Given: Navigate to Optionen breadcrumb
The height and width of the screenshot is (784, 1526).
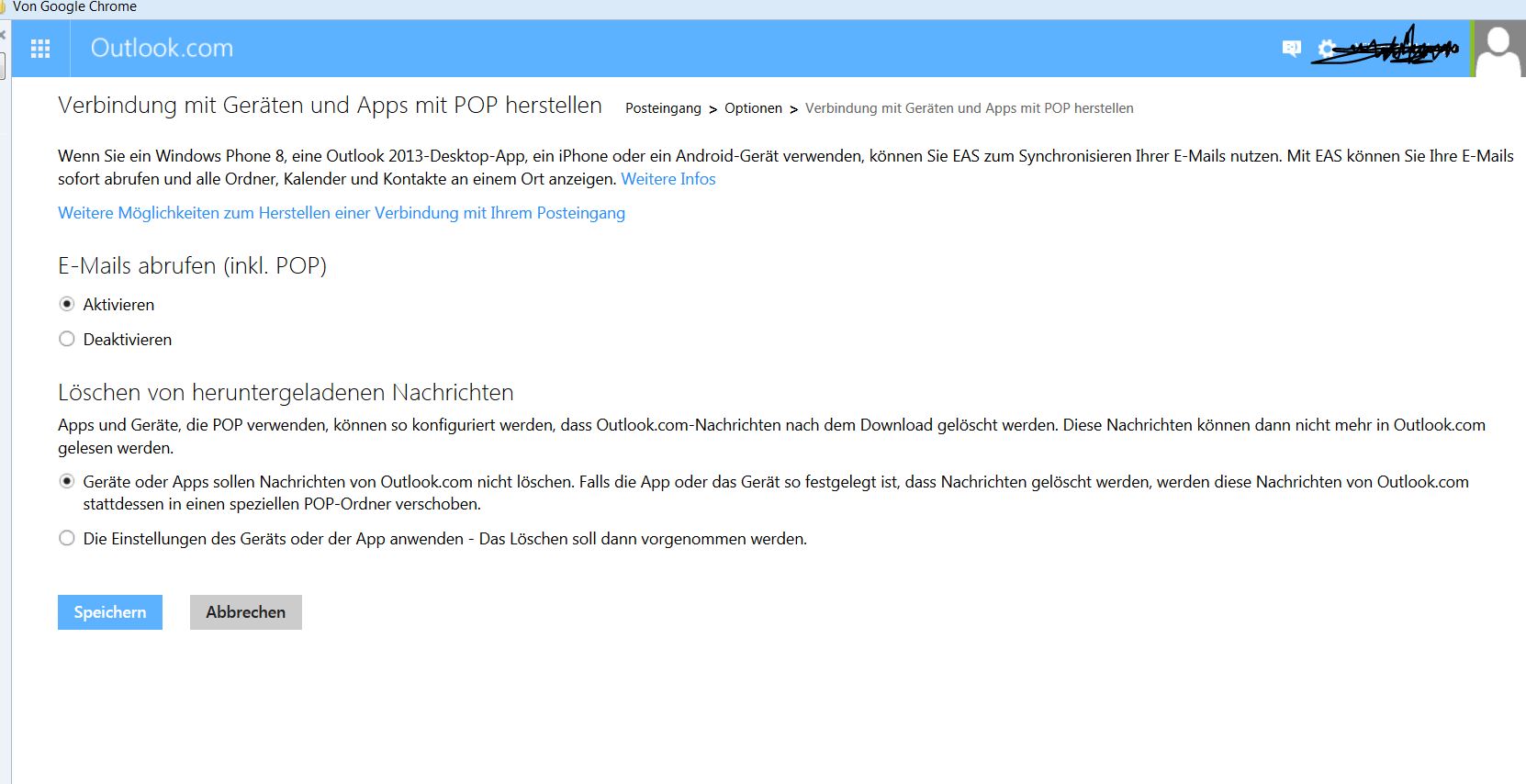Looking at the screenshot, I should pyautogui.click(x=753, y=108).
